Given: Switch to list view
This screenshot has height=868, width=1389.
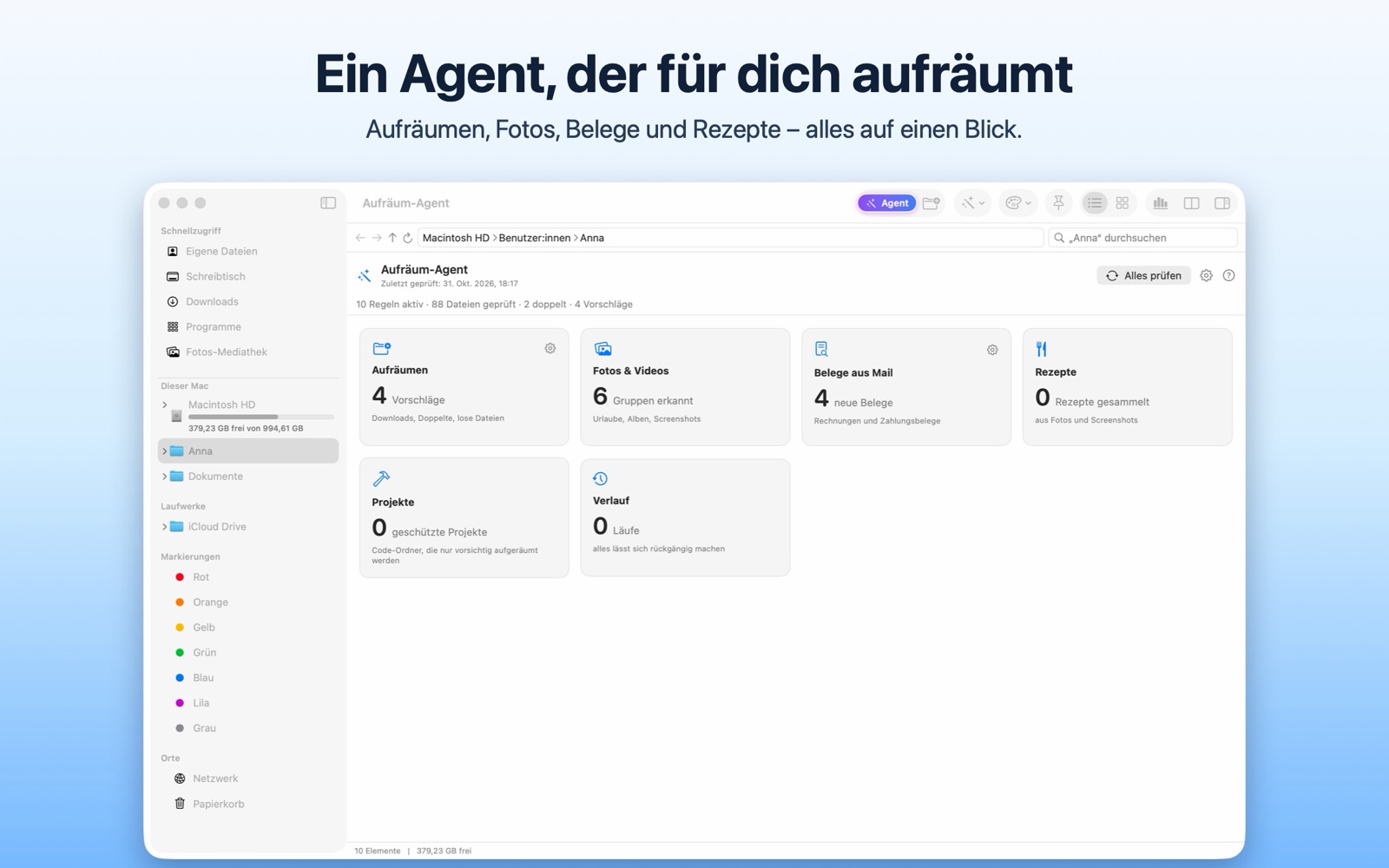Looking at the screenshot, I should click(1094, 203).
